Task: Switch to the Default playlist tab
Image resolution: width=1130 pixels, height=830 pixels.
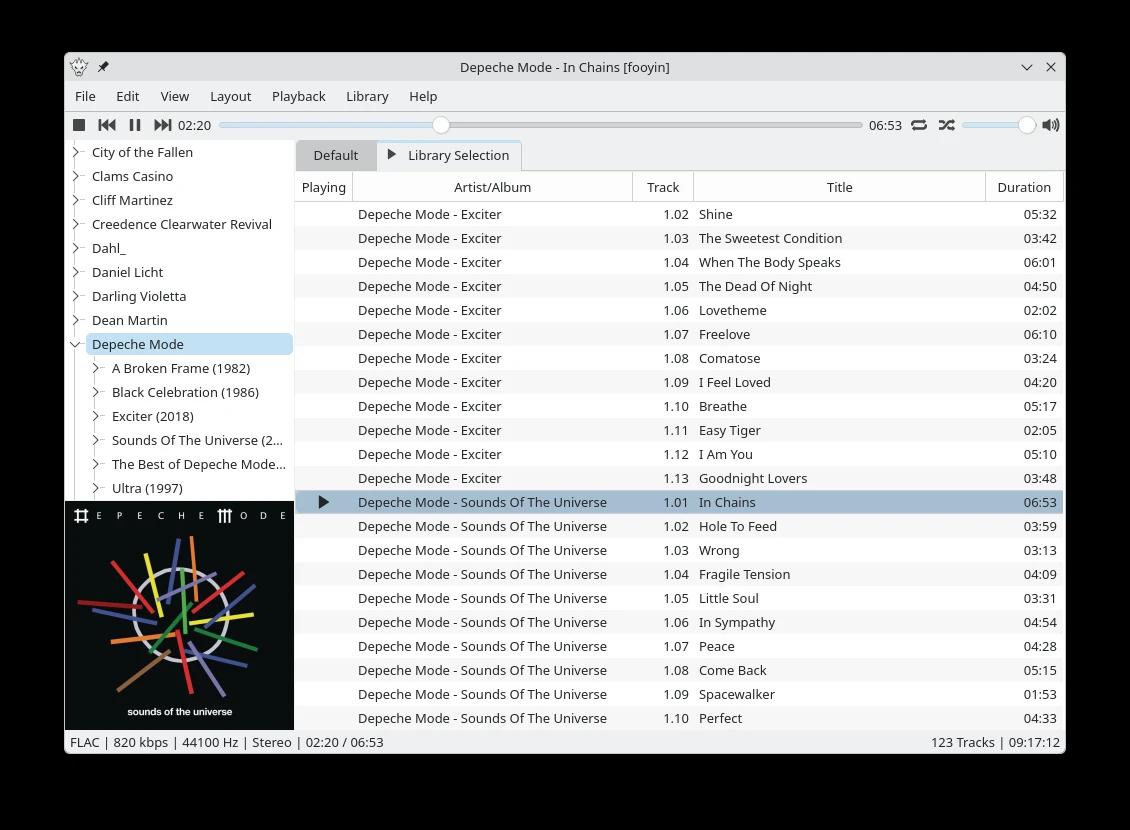Action: pos(336,156)
